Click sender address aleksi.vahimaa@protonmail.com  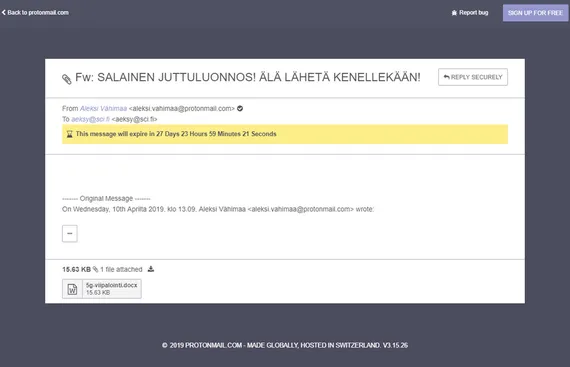(182, 108)
